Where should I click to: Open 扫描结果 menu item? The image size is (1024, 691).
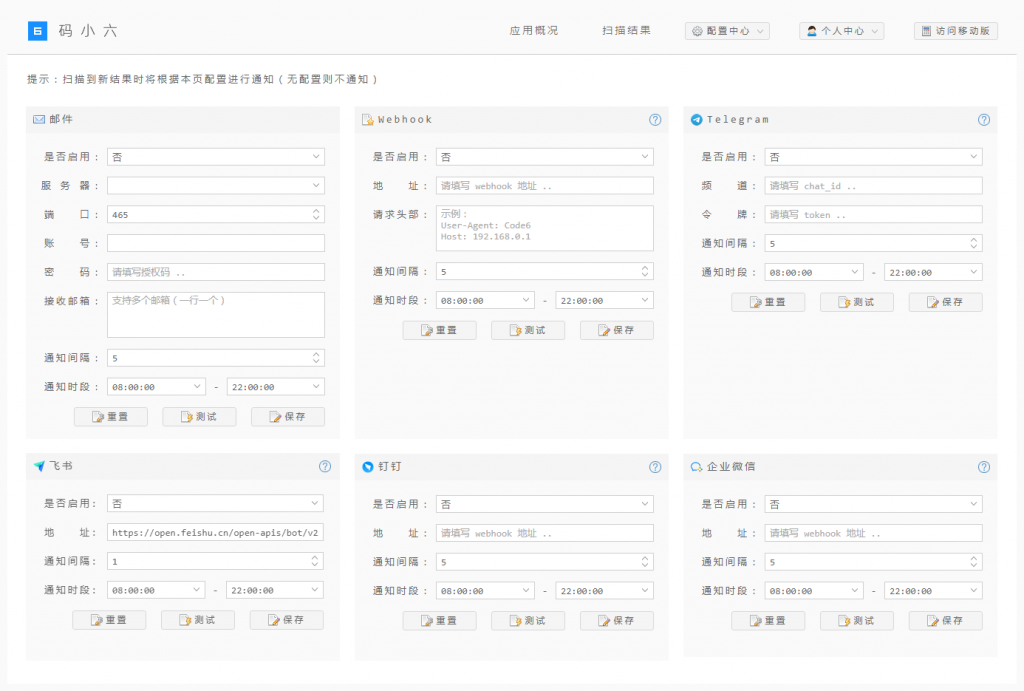point(626,31)
